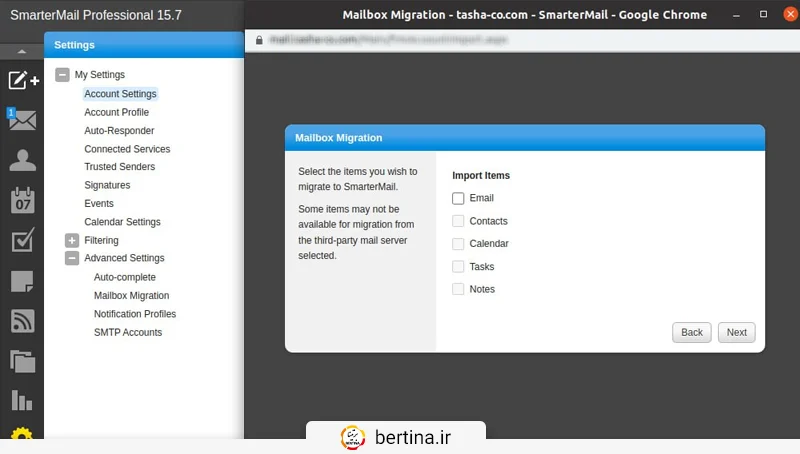Viewport: 800px width, 454px height.
Task: Open the mail inbox icon
Action: (x=22, y=121)
